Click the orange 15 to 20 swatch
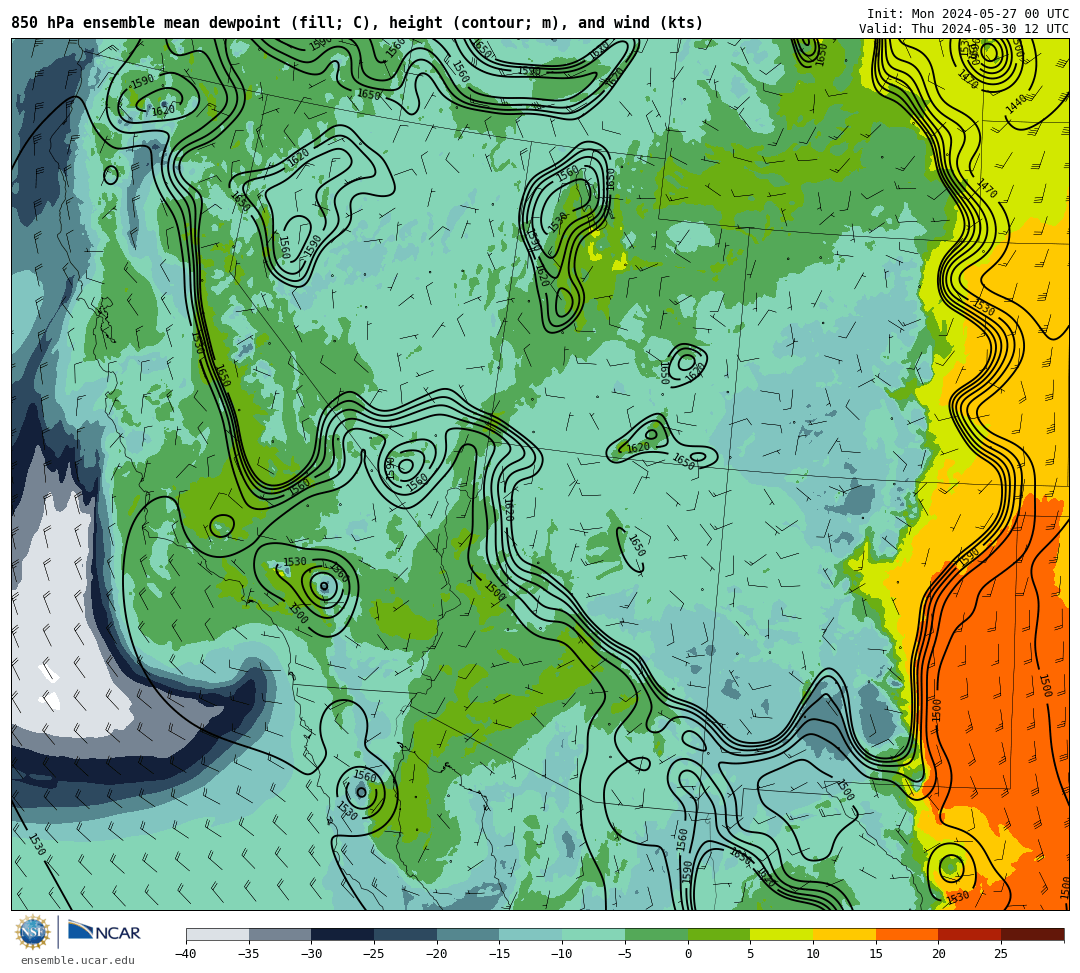Screen dimensions: 1080x973 (x=907, y=934)
